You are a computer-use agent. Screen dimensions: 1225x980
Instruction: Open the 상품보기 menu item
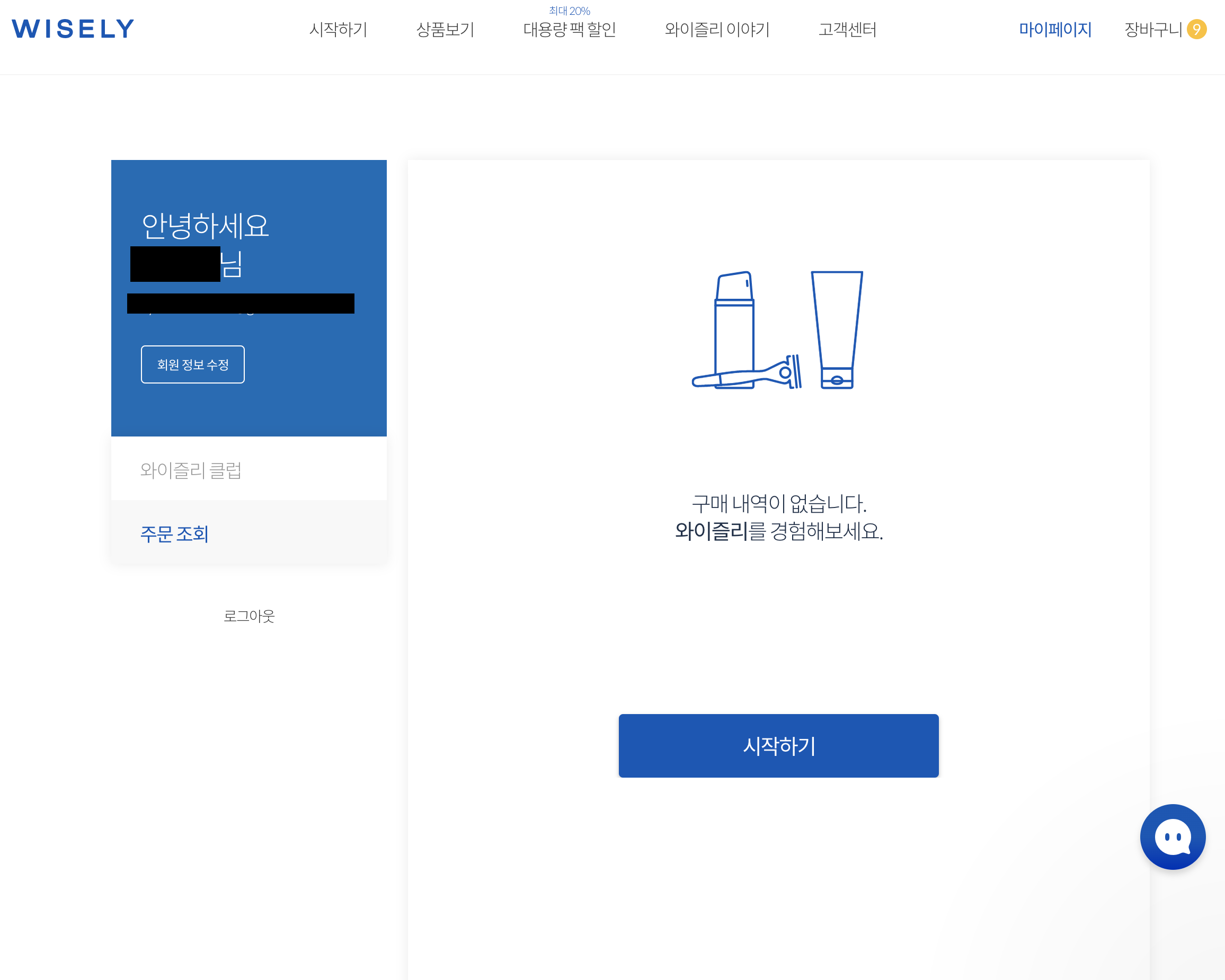click(445, 29)
